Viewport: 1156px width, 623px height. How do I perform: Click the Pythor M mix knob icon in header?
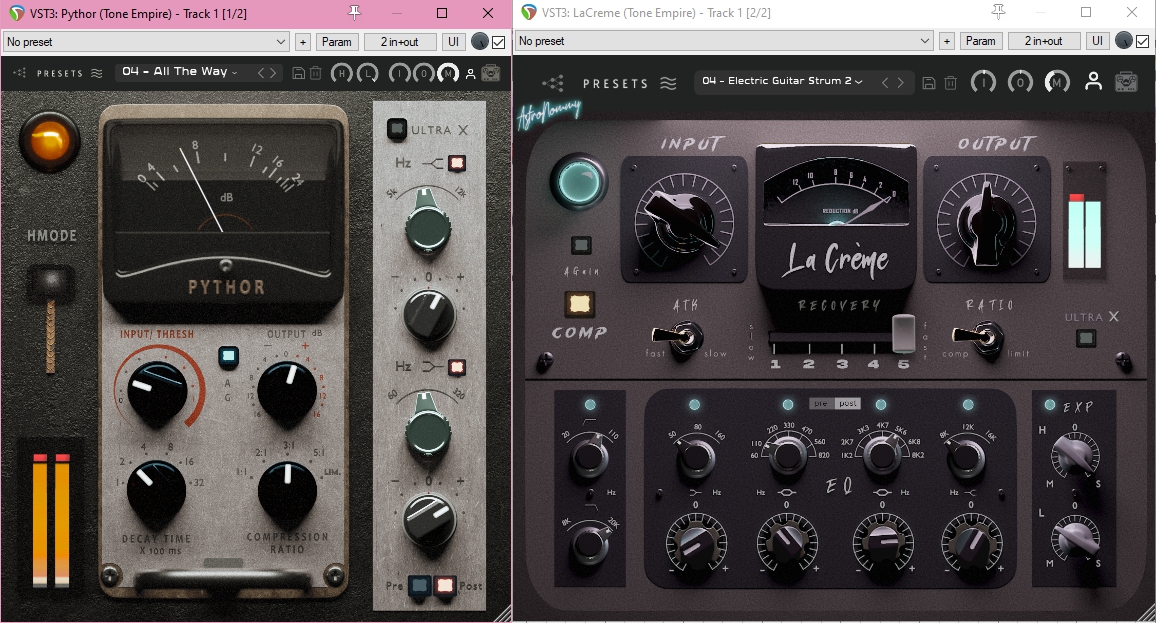click(448, 73)
